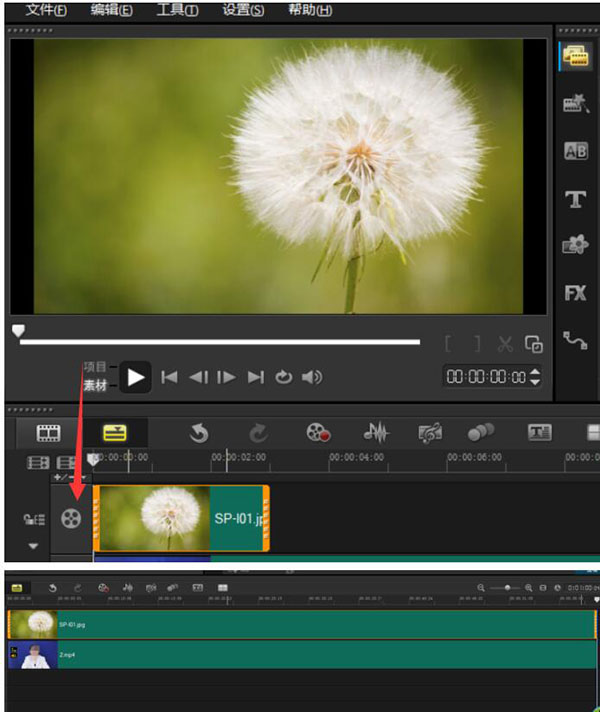Toggle playback mode to 素材 (Clip)

[x=95, y=385]
